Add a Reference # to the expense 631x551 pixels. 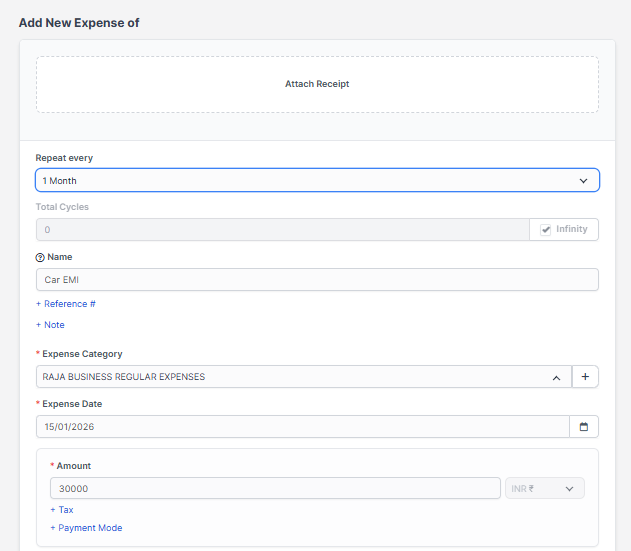66,304
